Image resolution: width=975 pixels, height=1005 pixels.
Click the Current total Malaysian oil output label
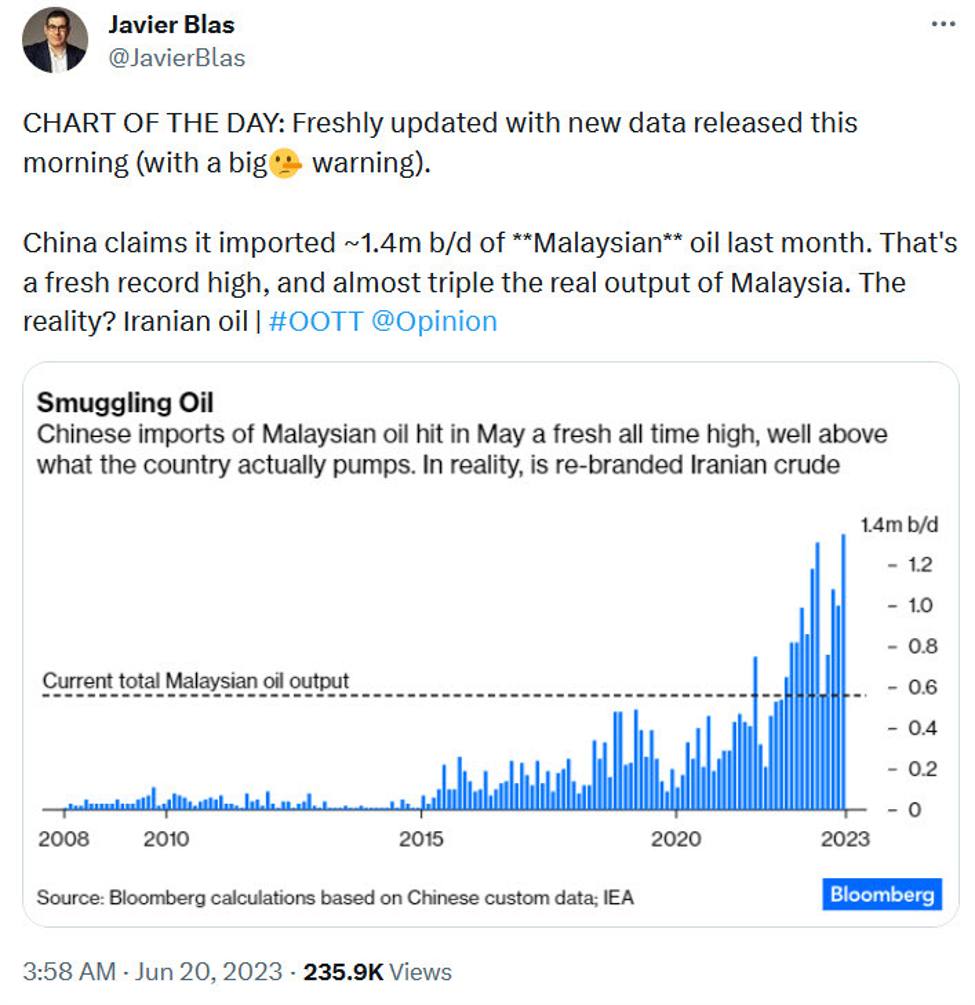click(x=196, y=681)
